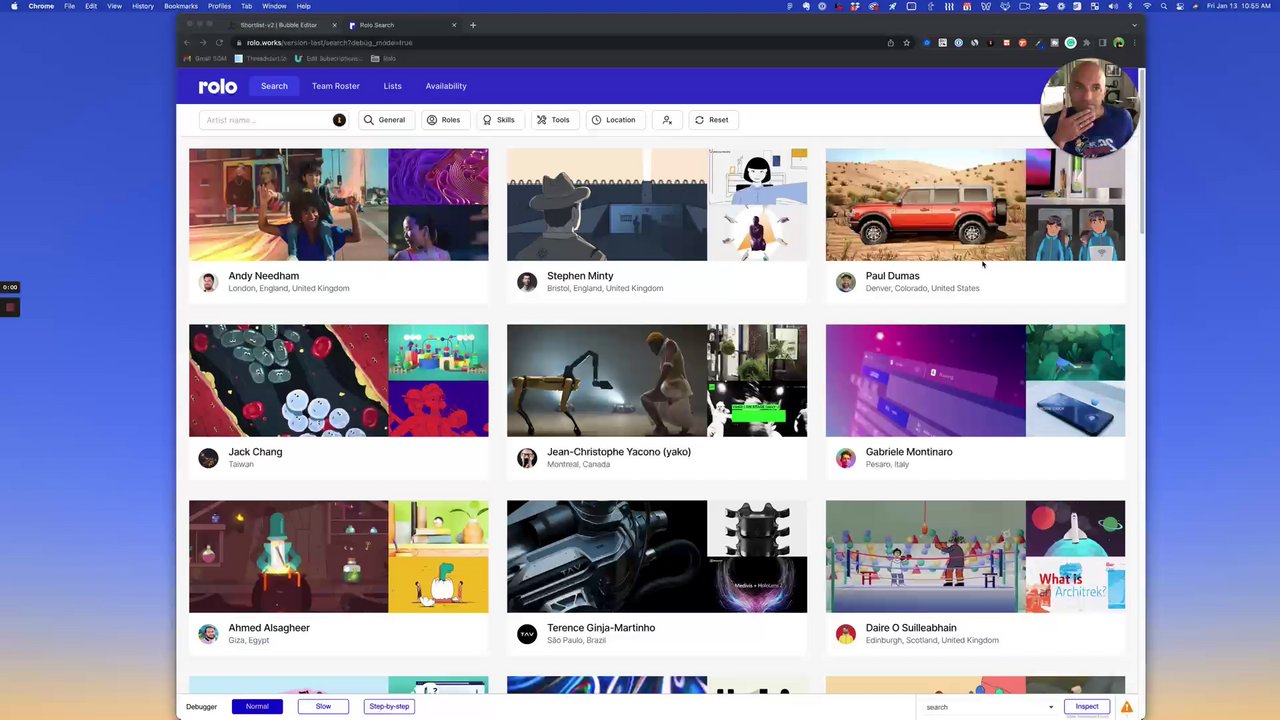This screenshot has width=1280, height=720.
Task: Click Jack Chang's avatar
Action: click(x=208, y=458)
